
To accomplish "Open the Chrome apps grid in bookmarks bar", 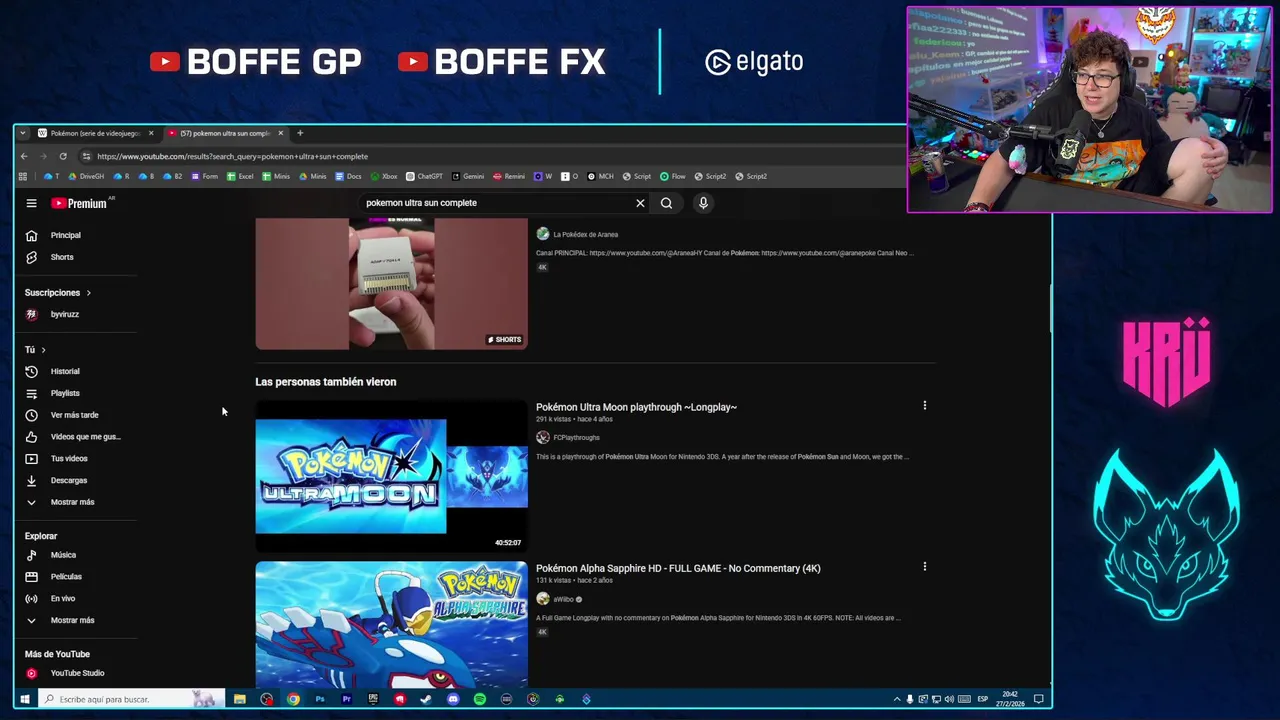I will click(x=23, y=176).
